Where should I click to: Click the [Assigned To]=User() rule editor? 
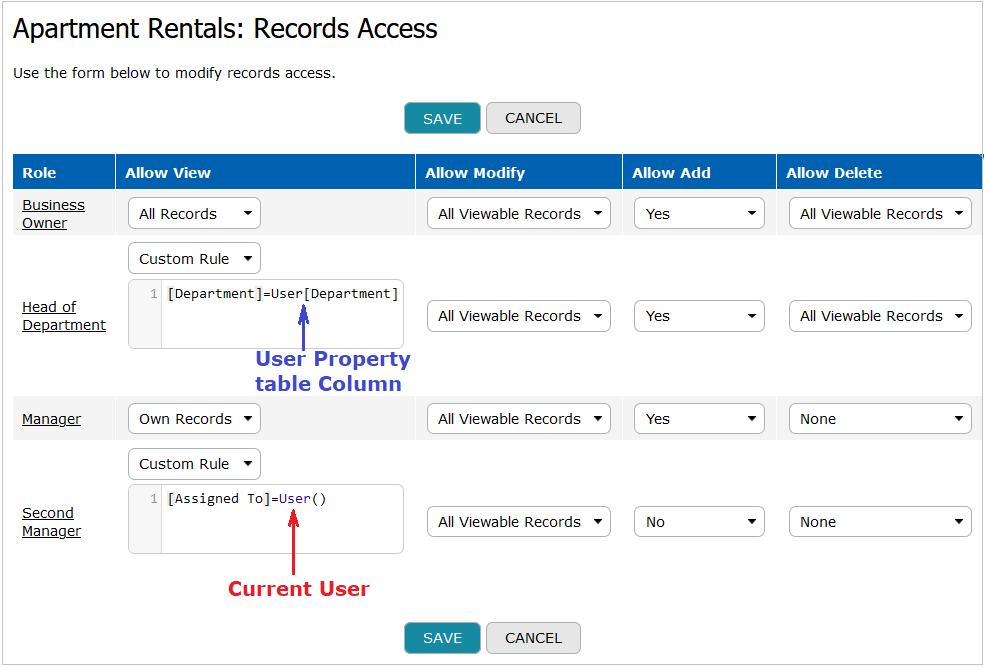(x=266, y=519)
